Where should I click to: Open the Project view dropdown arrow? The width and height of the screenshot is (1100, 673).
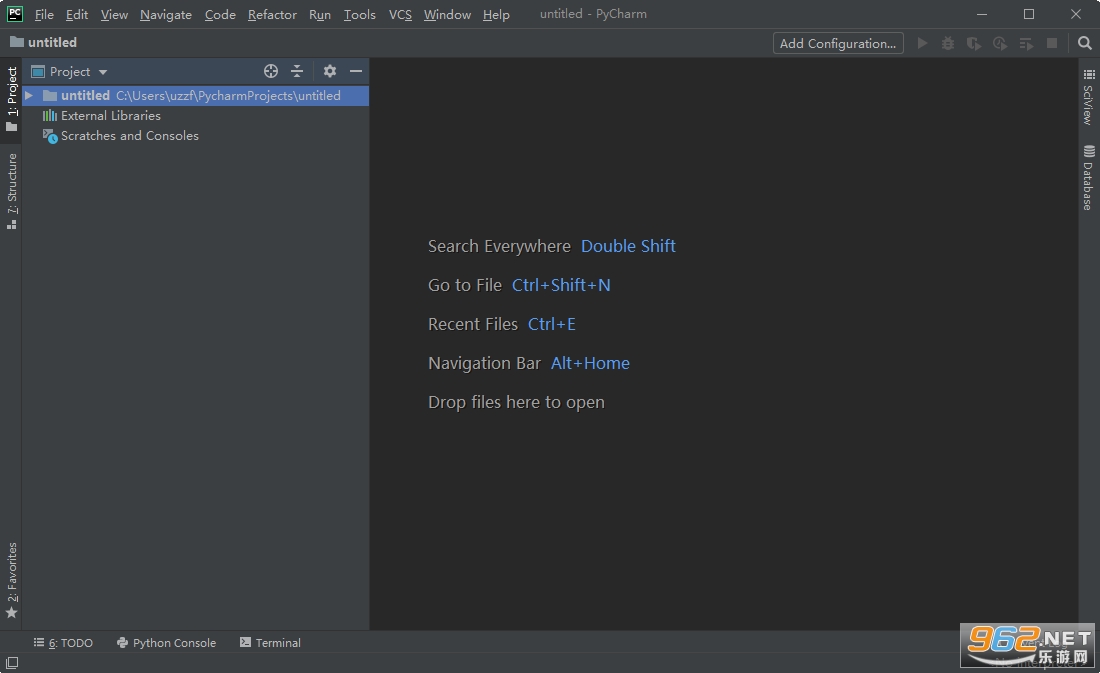103,72
